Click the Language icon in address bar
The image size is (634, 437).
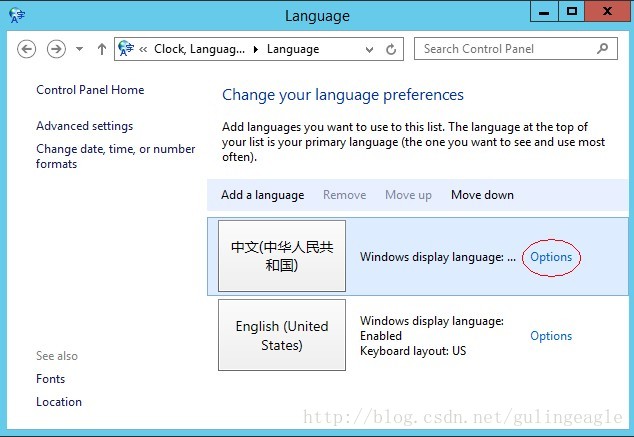click(126, 49)
